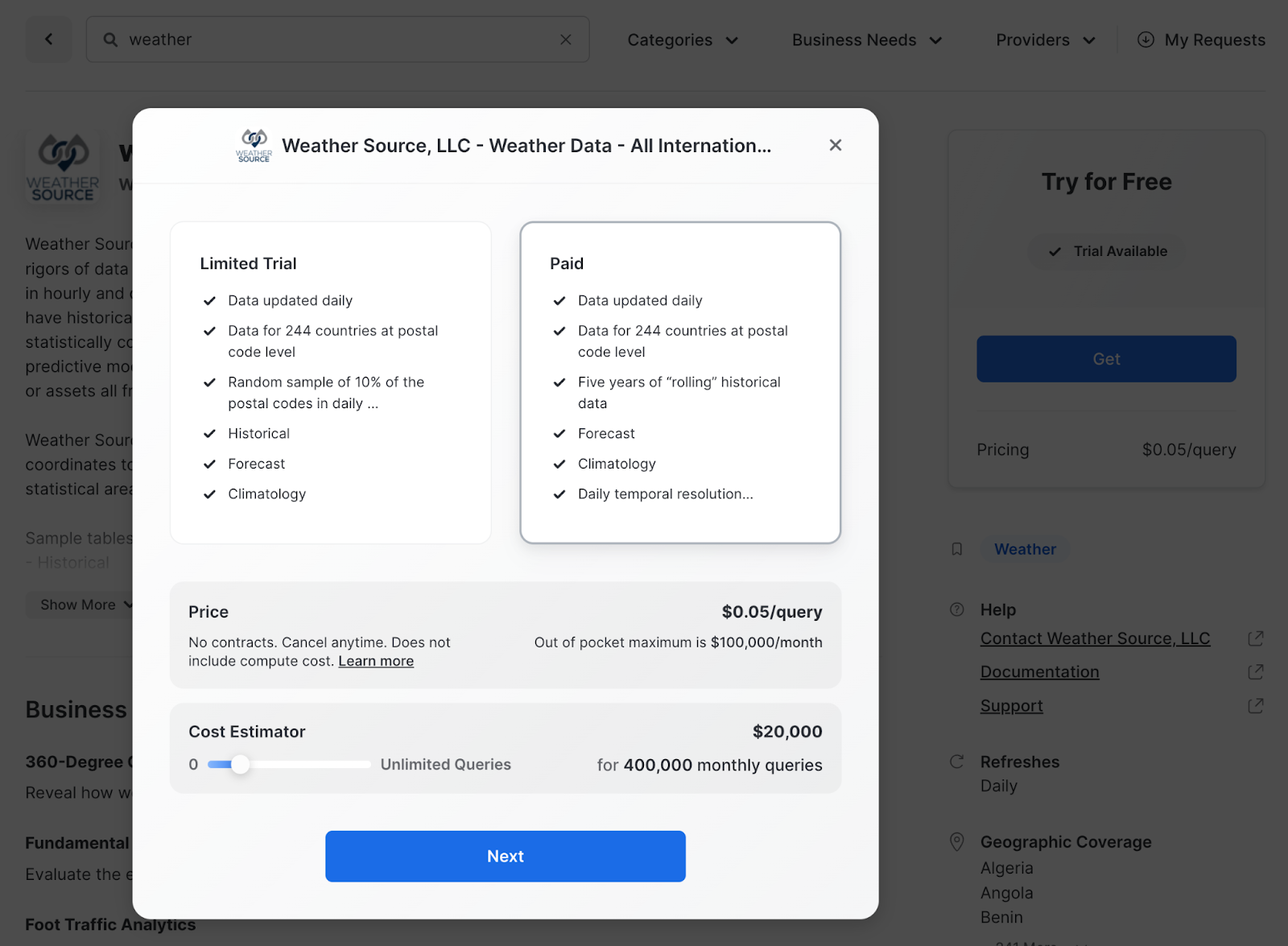Click the dialog title 'Weather Source, LLC - Weather Data'
Viewport: 1288px width, 946px height.
pos(526,146)
